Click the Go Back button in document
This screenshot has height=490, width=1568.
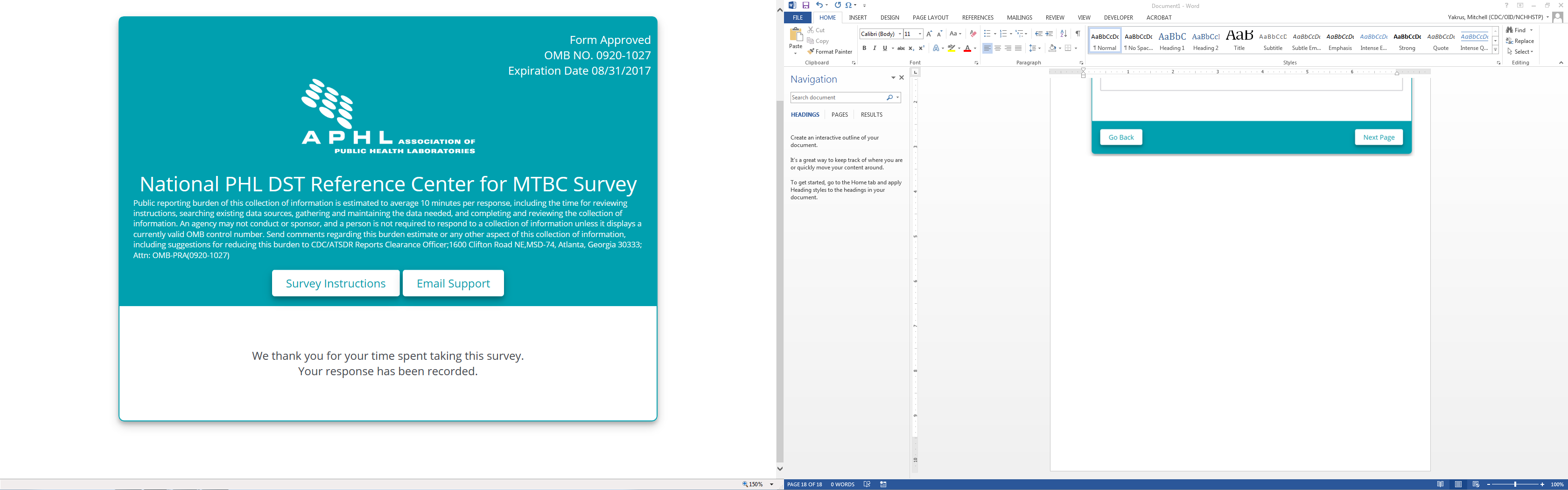pos(1120,138)
